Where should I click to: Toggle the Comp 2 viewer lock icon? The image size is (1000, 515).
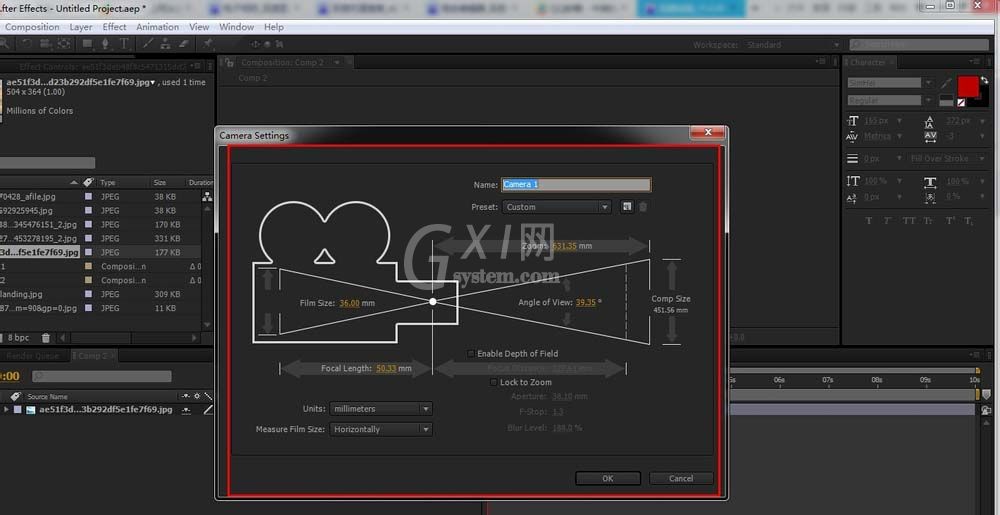(228, 62)
